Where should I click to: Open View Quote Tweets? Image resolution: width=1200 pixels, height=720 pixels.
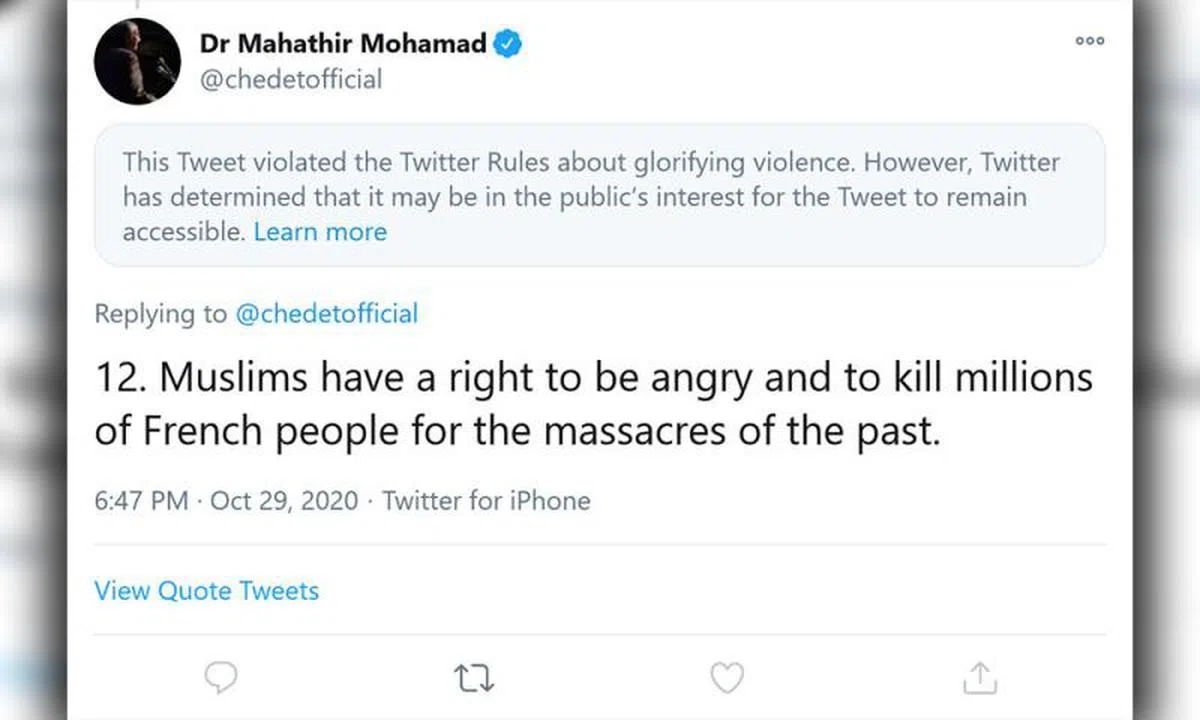point(207,590)
